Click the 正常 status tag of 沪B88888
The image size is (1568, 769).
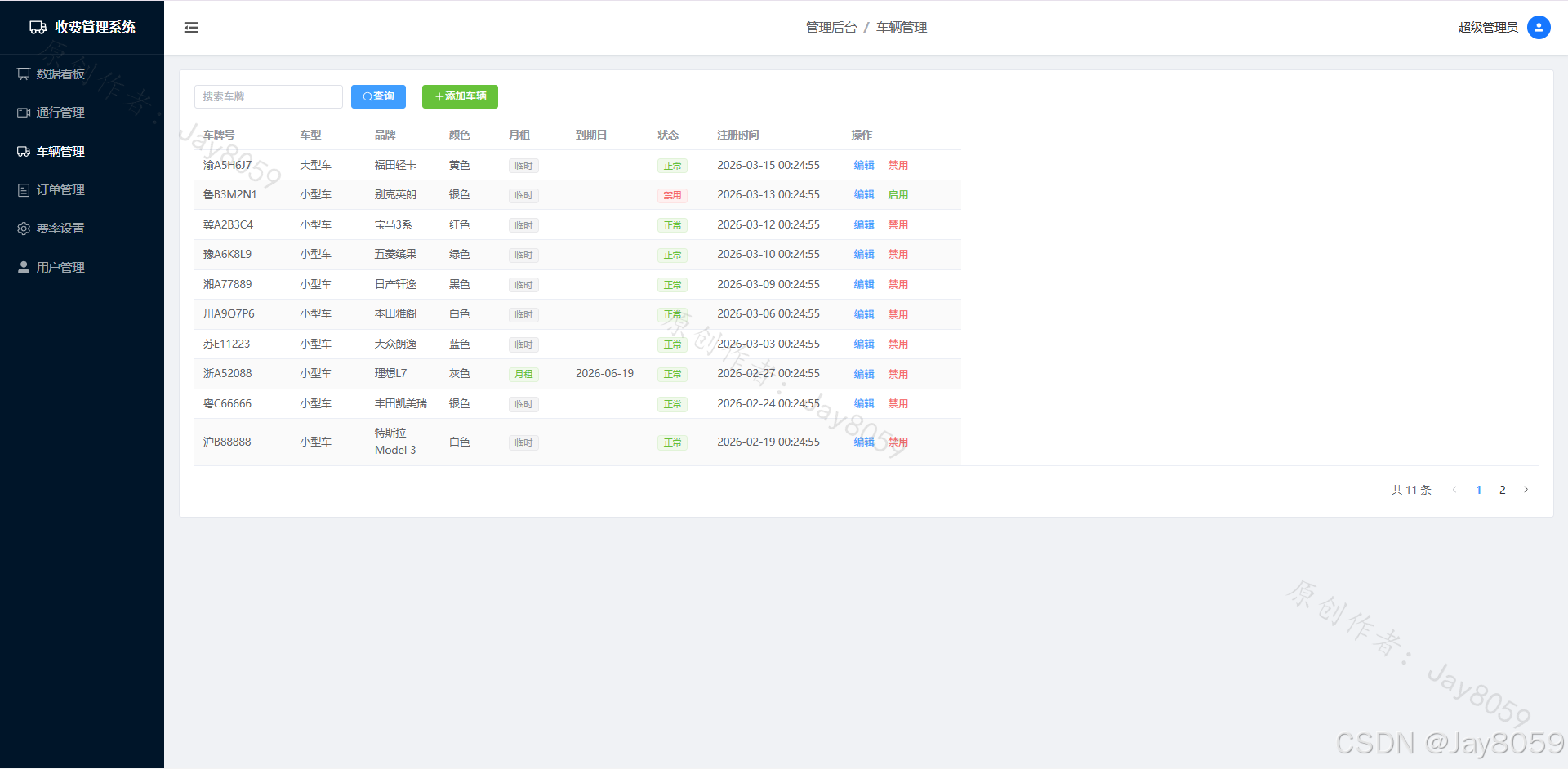tap(672, 442)
